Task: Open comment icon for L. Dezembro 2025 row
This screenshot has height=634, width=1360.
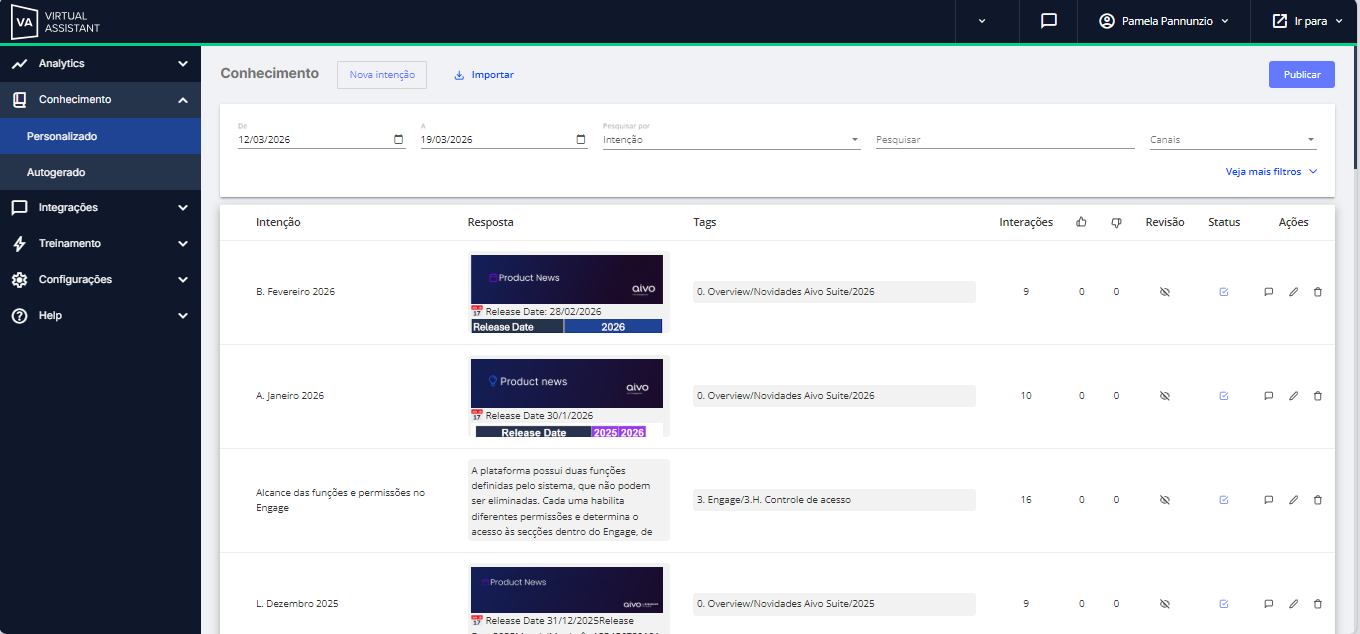Action: (x=1268, y=604)
